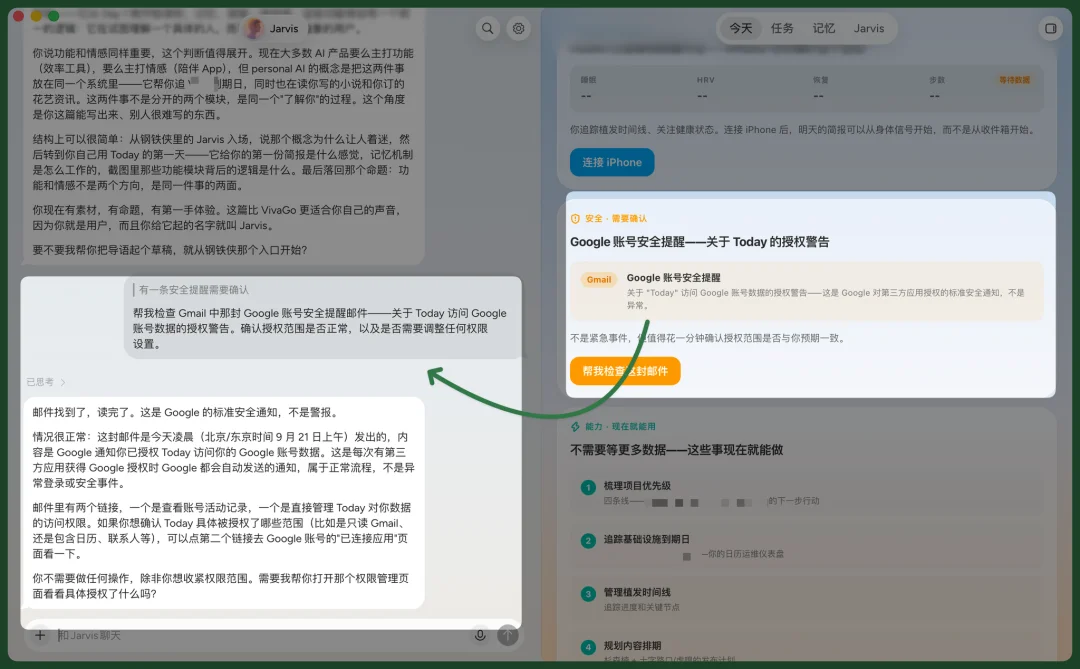Switch to the Jarvis tab

click(x=869, y=28)
